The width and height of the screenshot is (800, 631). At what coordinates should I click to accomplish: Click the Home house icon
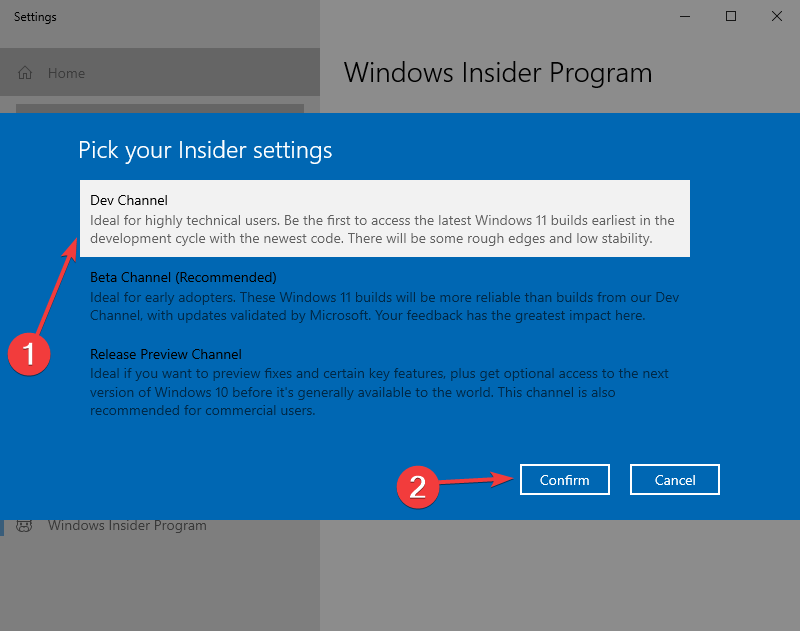(x=25, y=73)
